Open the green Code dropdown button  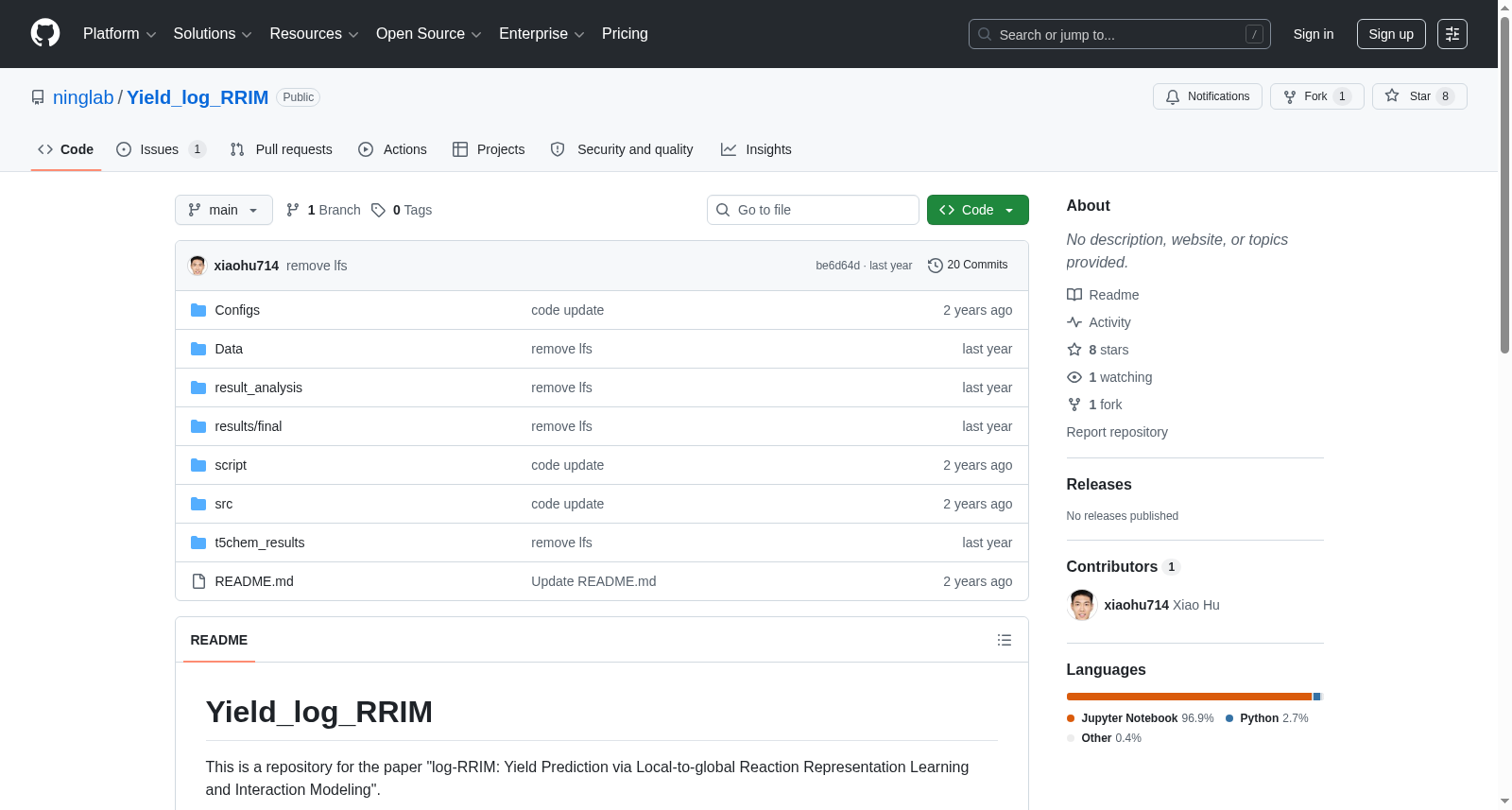pos(978,210)
